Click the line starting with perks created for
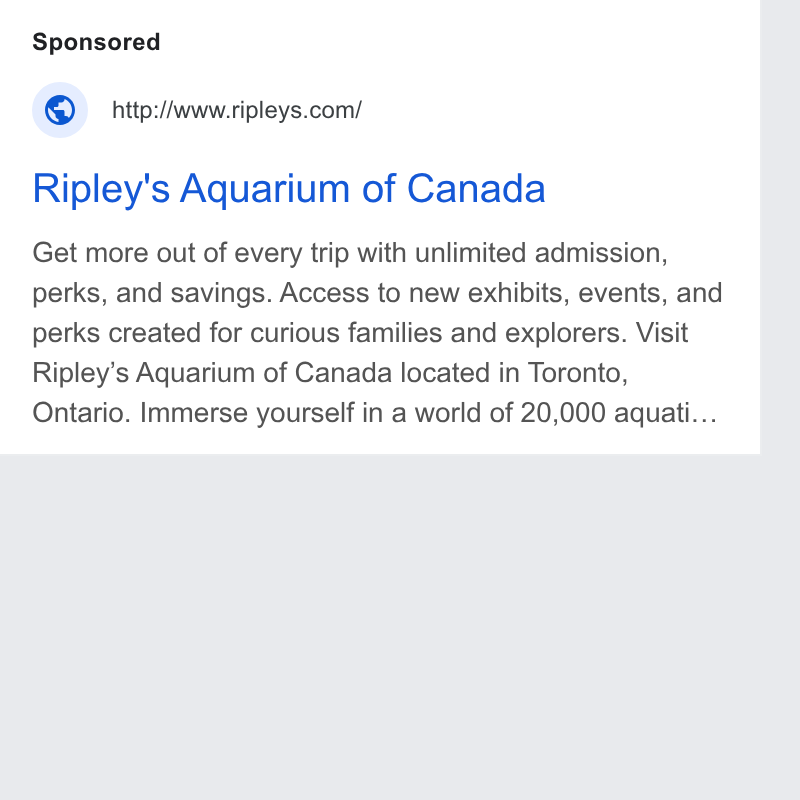Image resolution: width=800 pixels, height=800 pixels. coord(360,333)
